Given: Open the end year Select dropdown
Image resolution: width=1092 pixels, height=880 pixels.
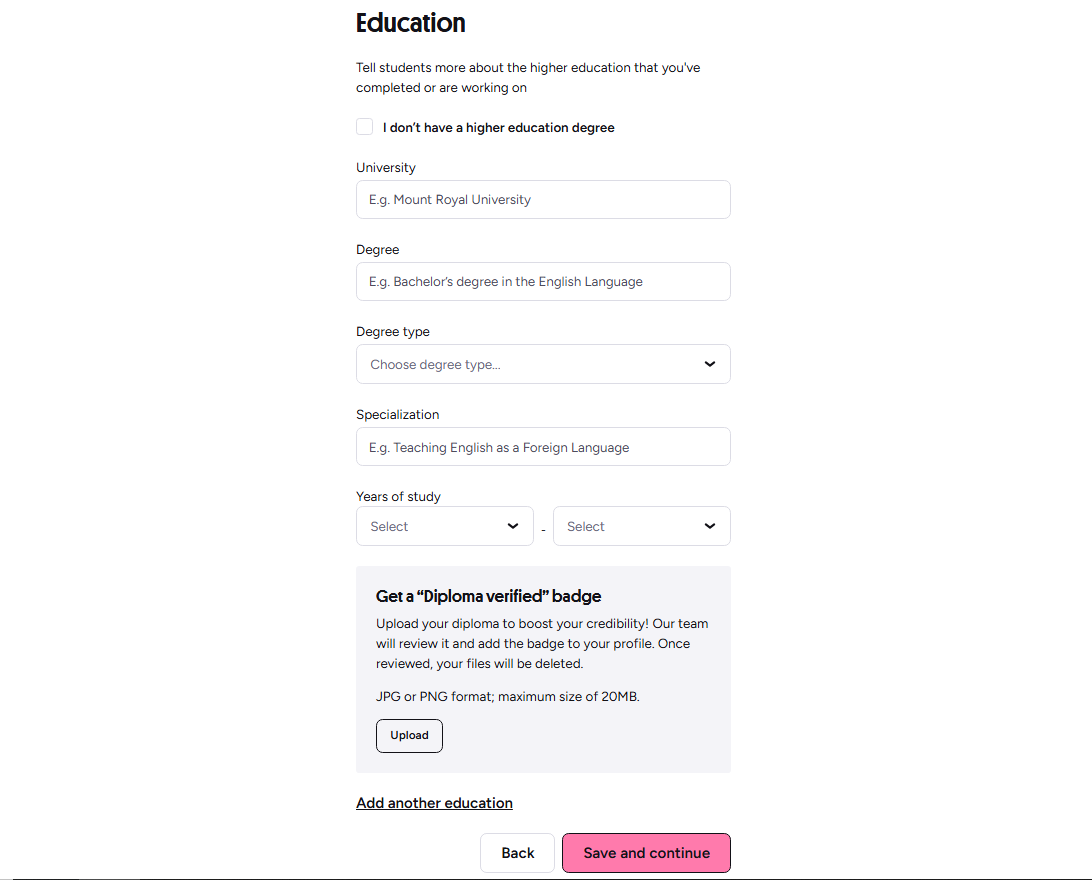Looking at the screenshot, I should [641, 526].
